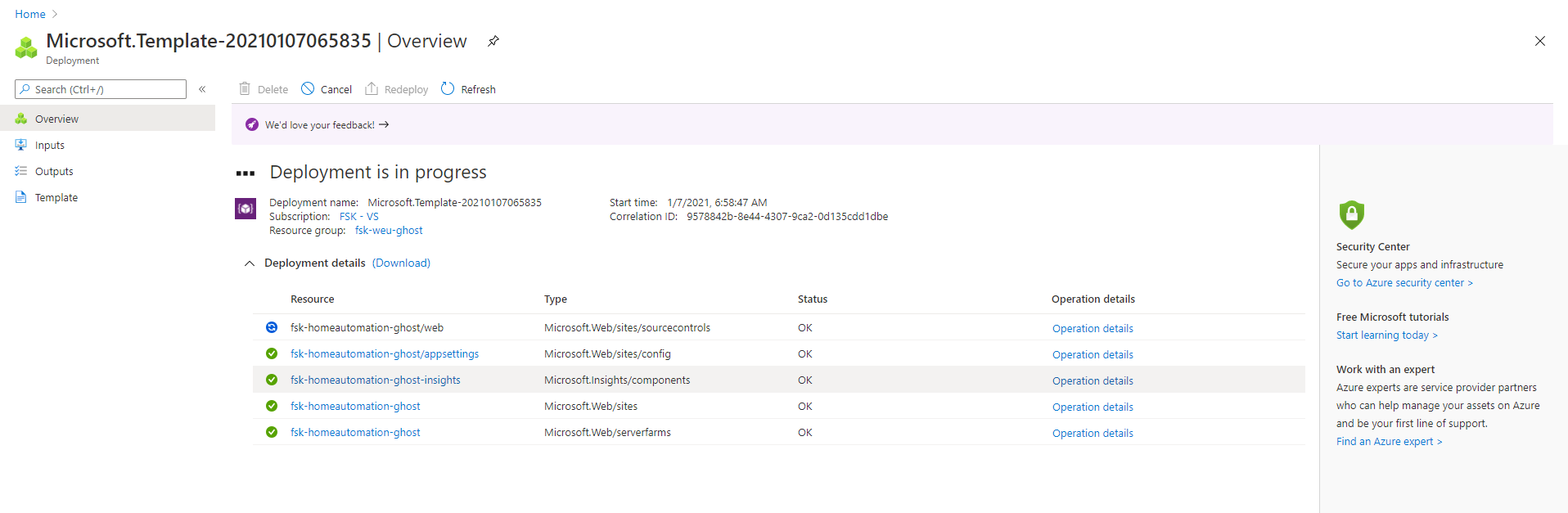Viewport: 1568px width, 513px height.
Task: View Operation details for Microsoft.Web/sites
Action: [x=1093, y=407]
